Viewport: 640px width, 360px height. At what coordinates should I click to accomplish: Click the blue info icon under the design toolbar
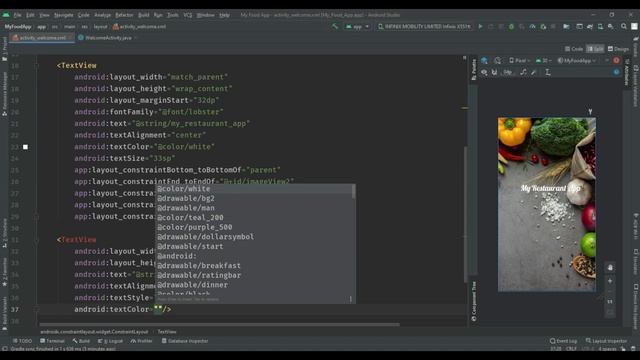point(616,72)
